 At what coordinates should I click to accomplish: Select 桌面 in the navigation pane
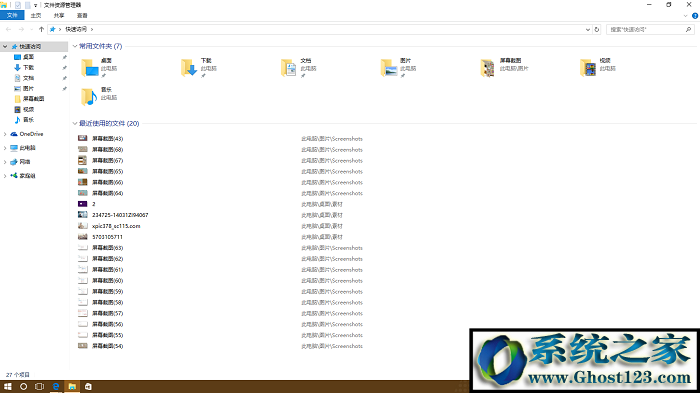pyautogui.click(x=28, y=57)
